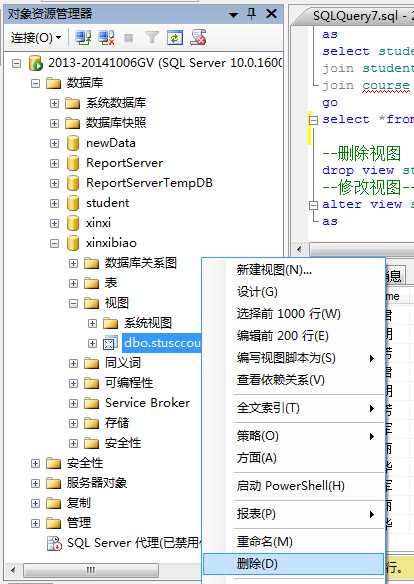This screenshot has width=414, height=584.
Task: Expand the xinxi database node
Action: (x=54, y=223)
